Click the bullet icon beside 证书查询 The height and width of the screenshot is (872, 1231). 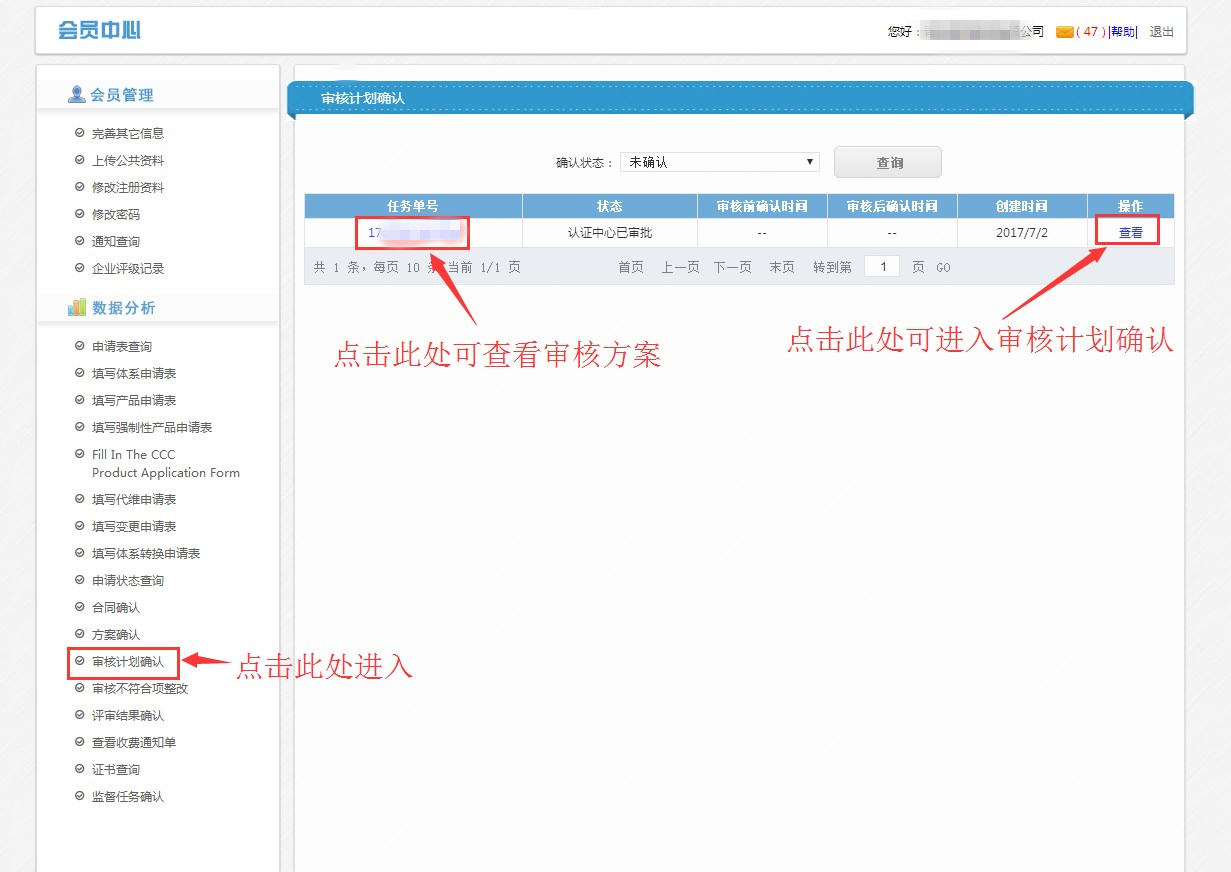pyautogui.click(x=80, y=769)
